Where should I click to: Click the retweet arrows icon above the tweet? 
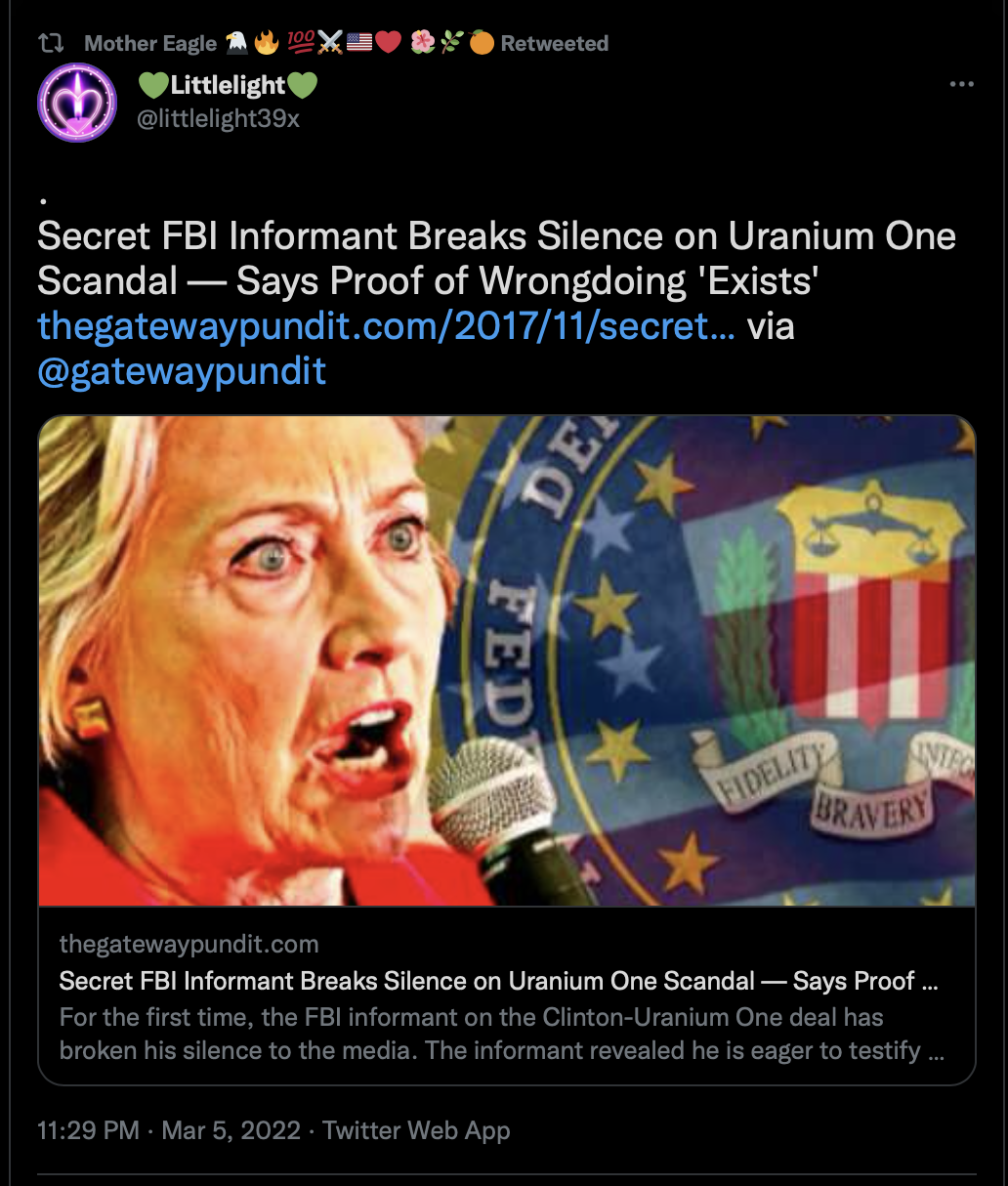click(x=50, y=43)
